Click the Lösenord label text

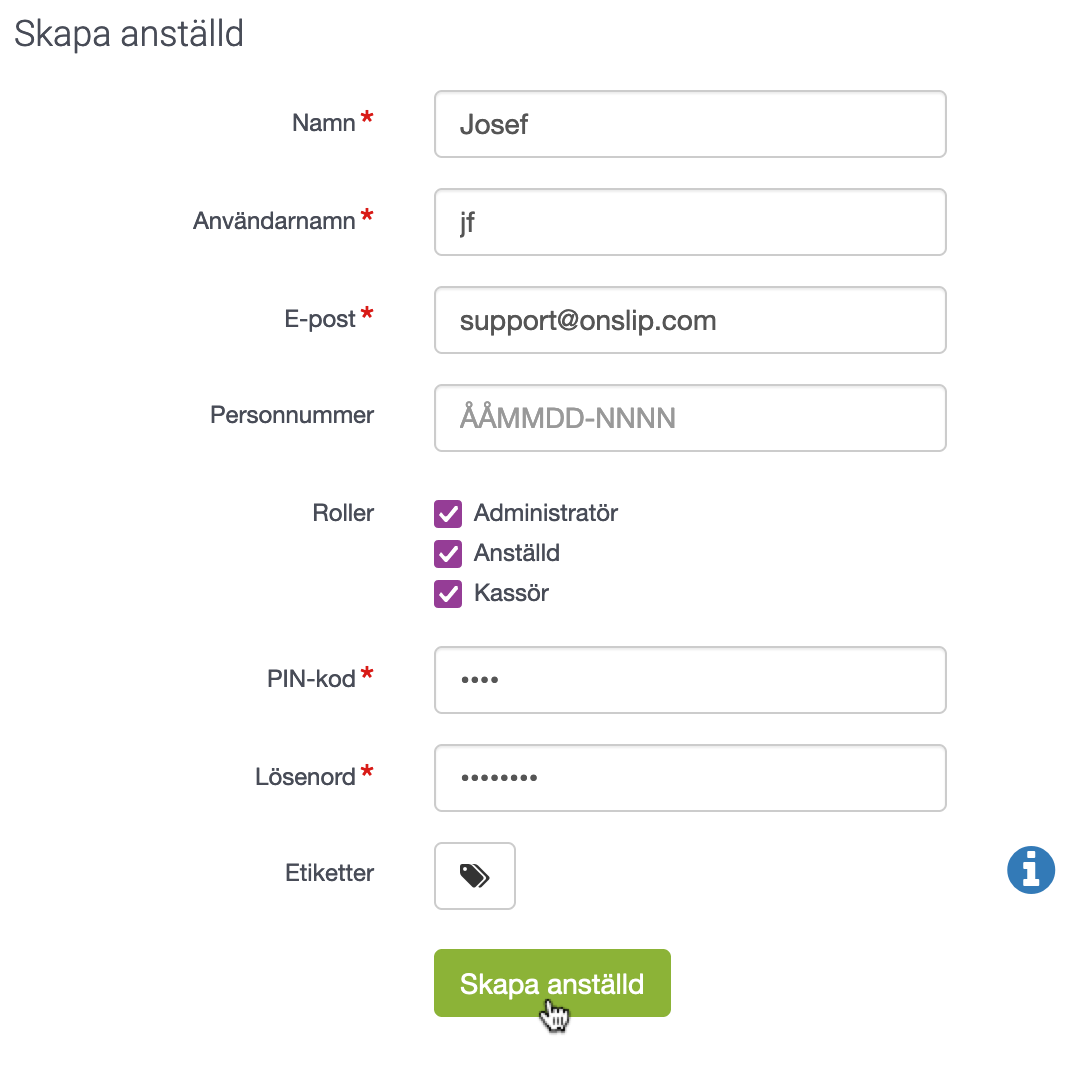[305, 776]
